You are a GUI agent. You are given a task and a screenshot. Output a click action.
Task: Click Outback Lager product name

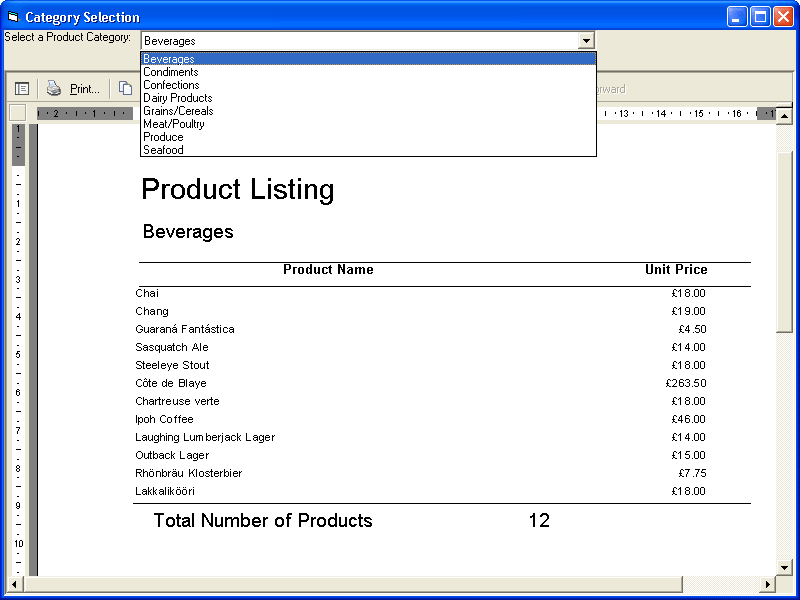pos(172,455)
